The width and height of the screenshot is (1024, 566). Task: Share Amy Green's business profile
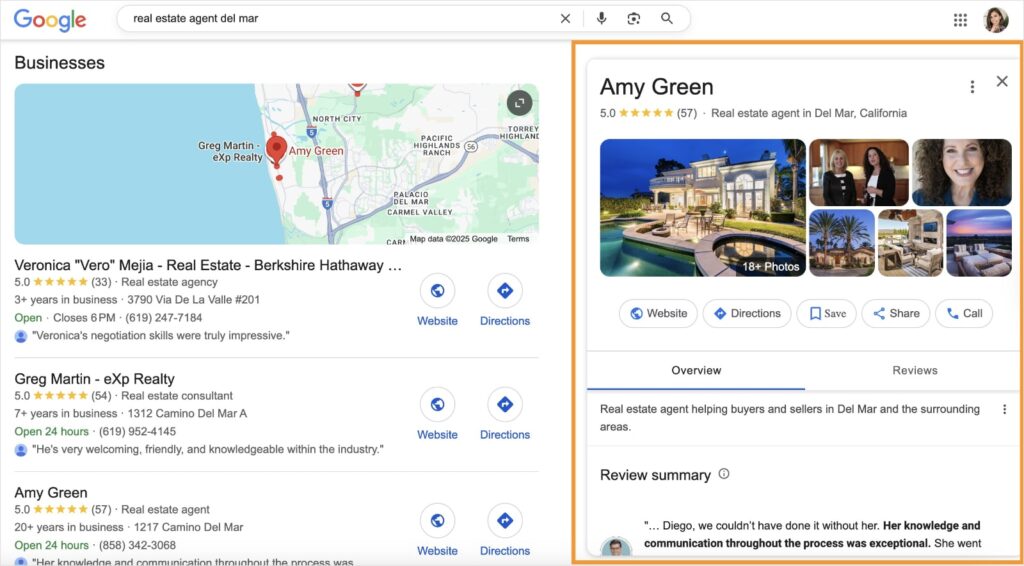click(x=895, y=313)
